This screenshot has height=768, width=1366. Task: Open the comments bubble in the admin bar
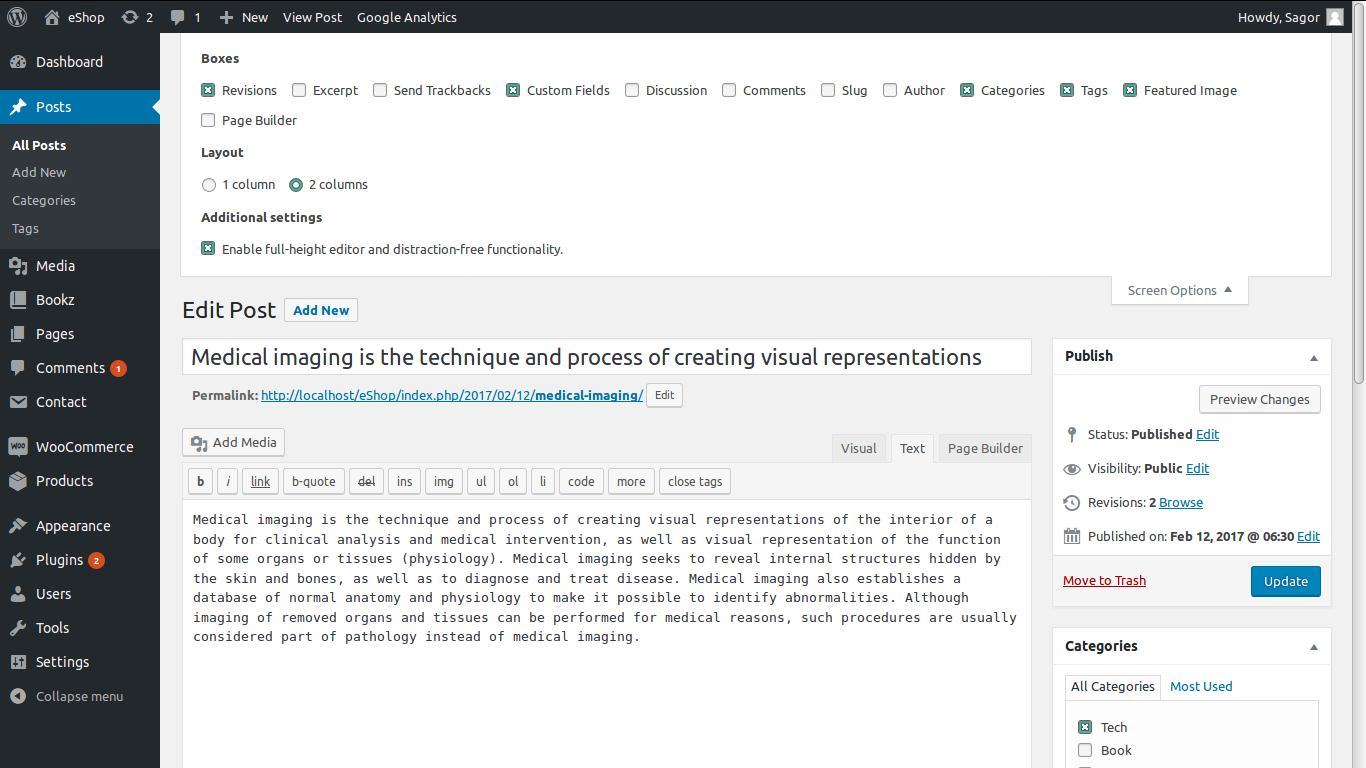[x=177, y=18]
